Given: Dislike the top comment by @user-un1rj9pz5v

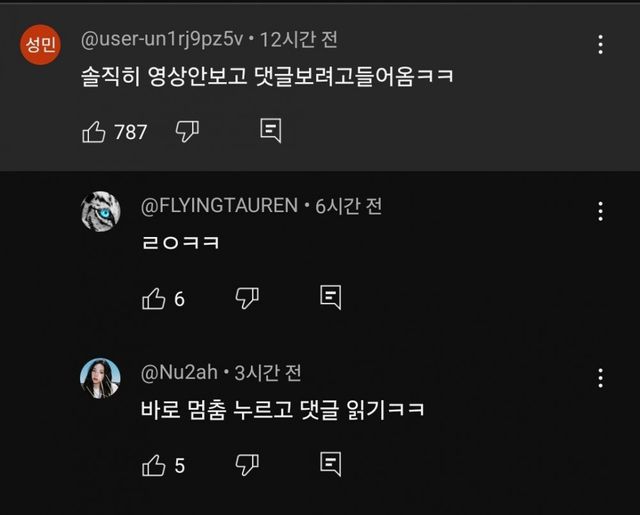Looking at the screenshot, I should 187,131.
